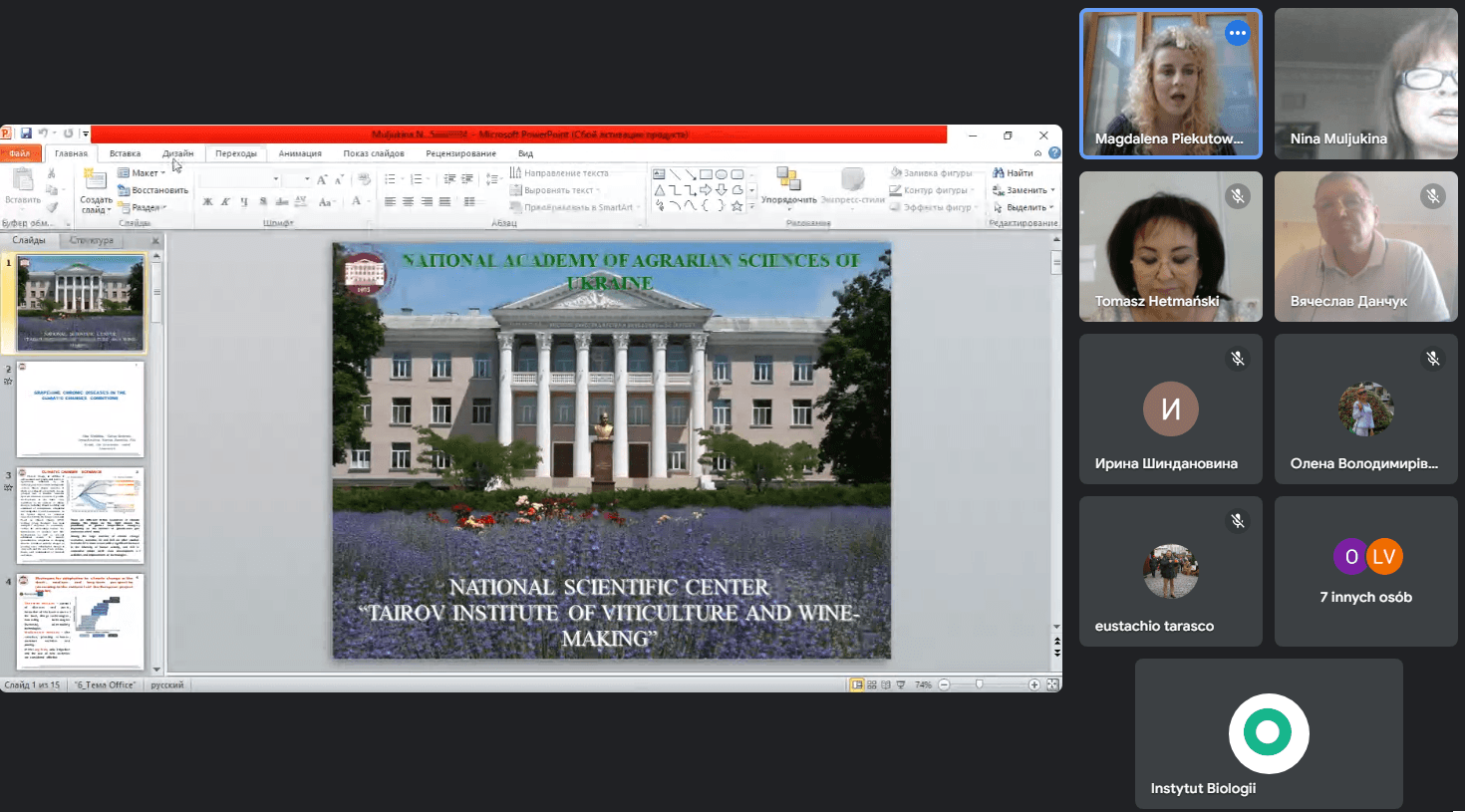The image size is (1466, 812).
Task: Open the Customize Quick Access Toolbar dropdown
Action: [86, 134]
